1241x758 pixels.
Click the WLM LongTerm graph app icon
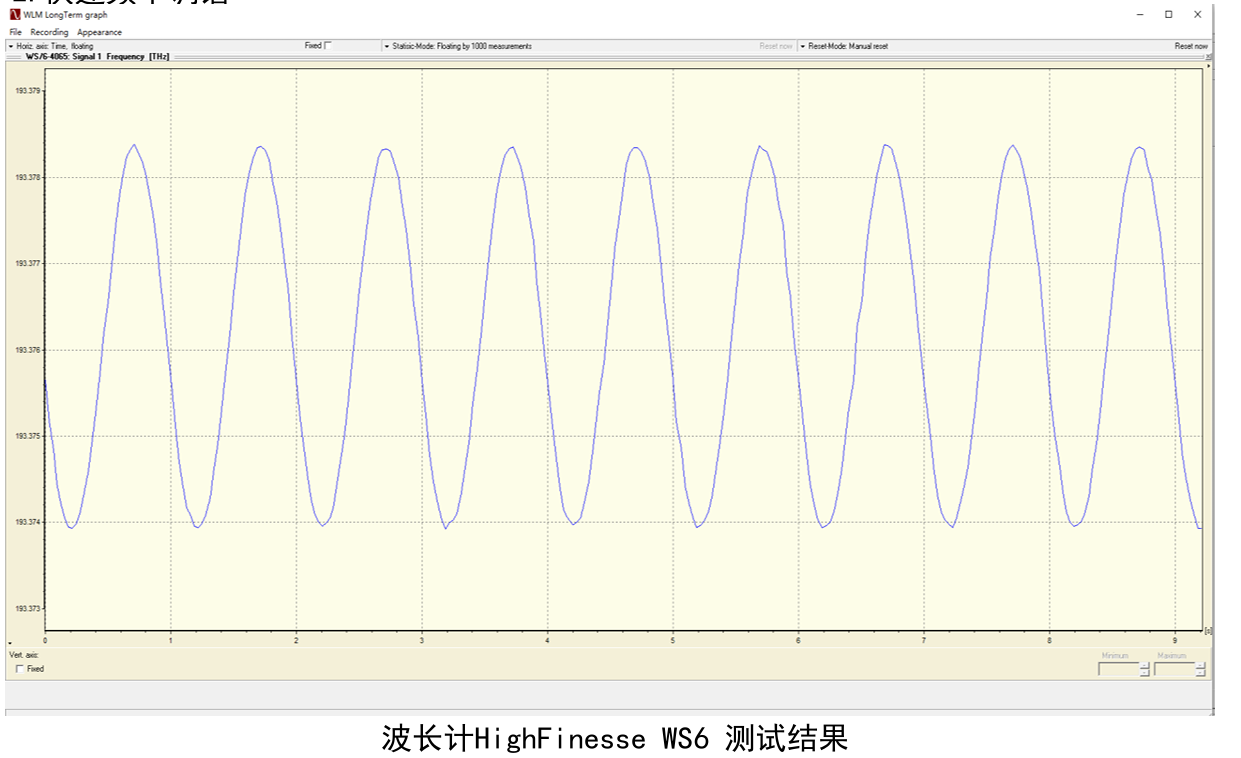14,15
